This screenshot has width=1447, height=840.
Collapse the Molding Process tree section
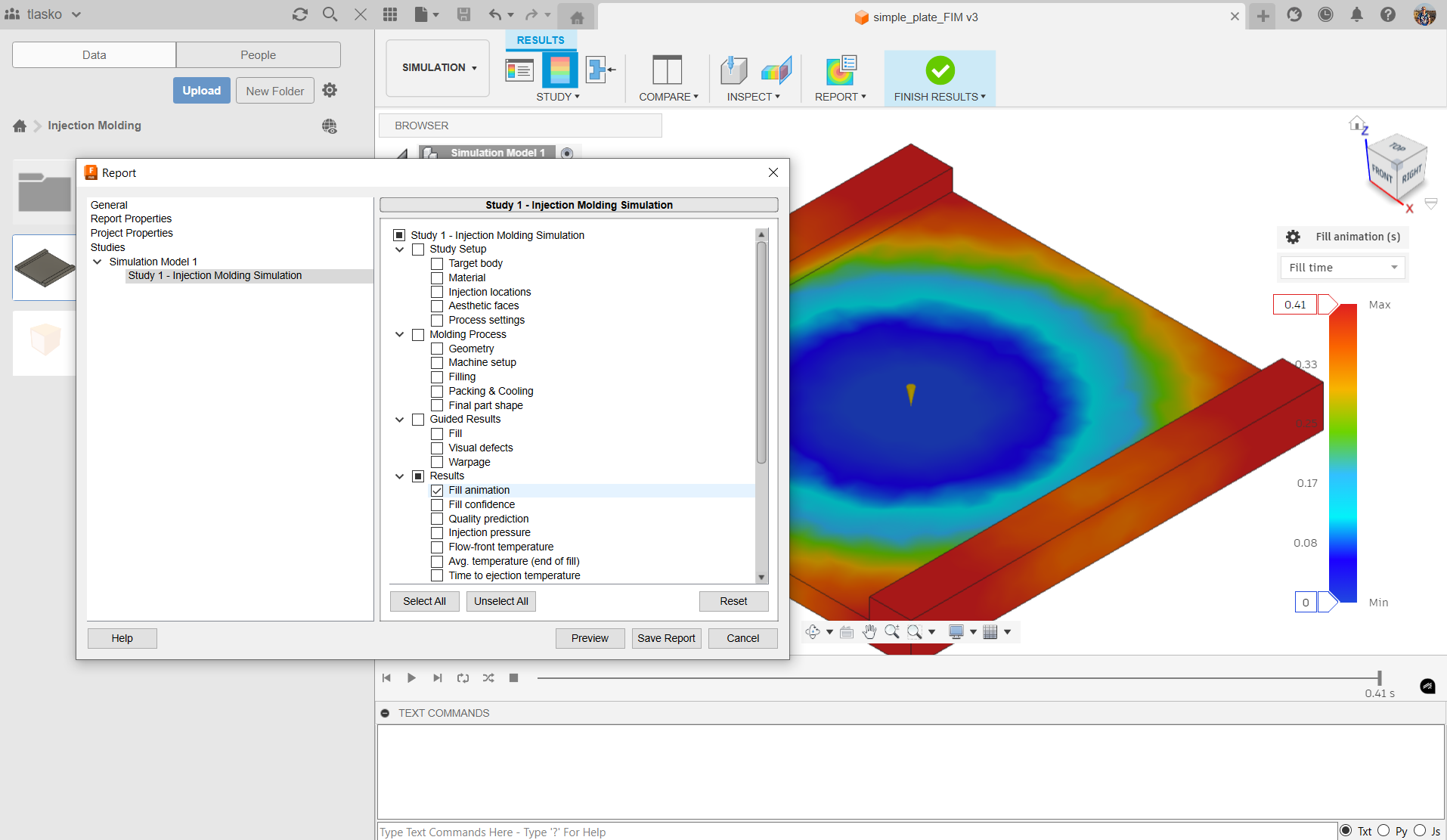tap(399, 334)
